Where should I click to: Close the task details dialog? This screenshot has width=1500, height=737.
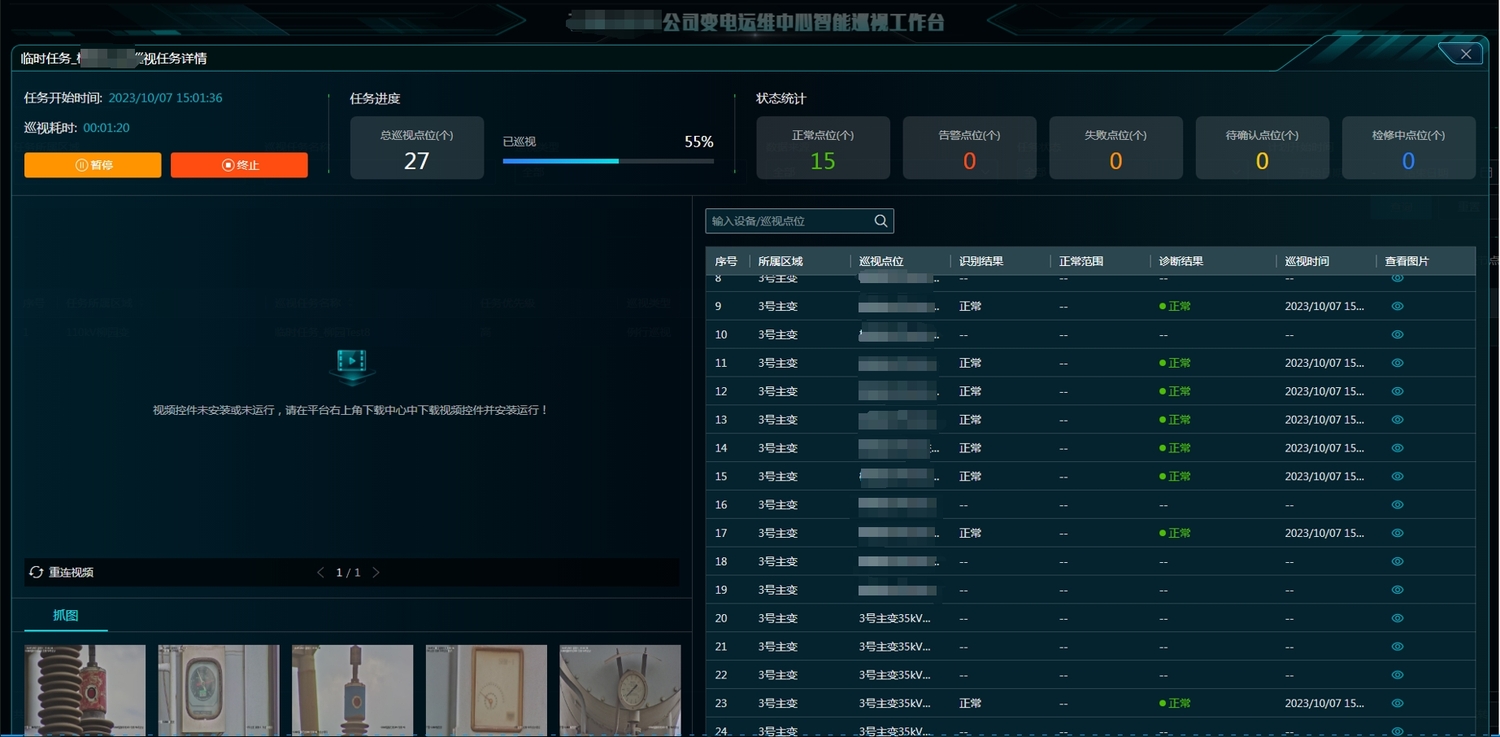(x=1465, y=54)
